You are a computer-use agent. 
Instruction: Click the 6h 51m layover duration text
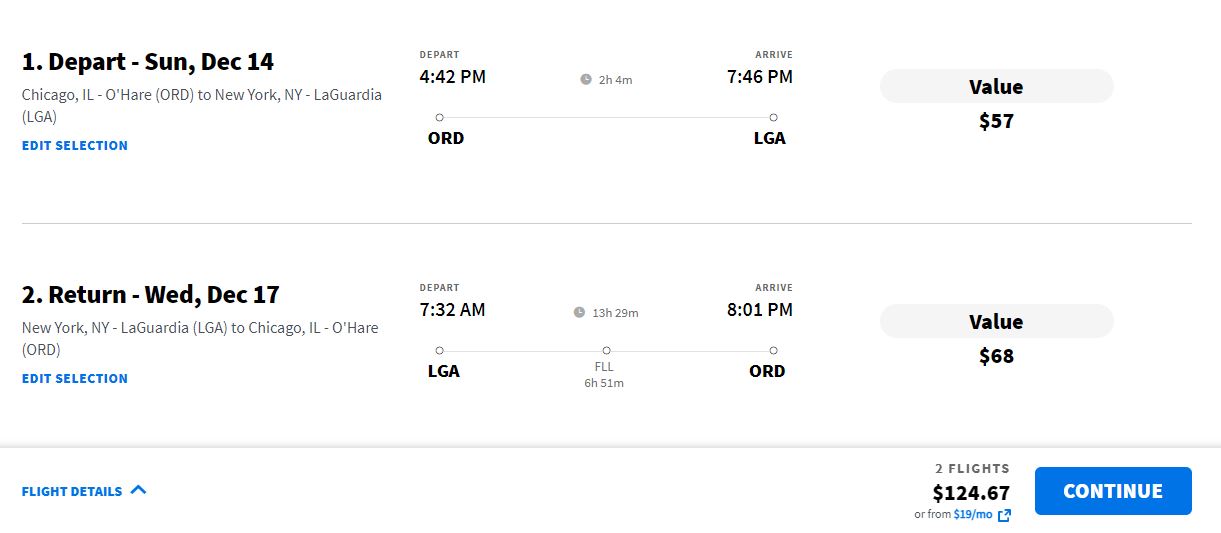coord(604,383)
